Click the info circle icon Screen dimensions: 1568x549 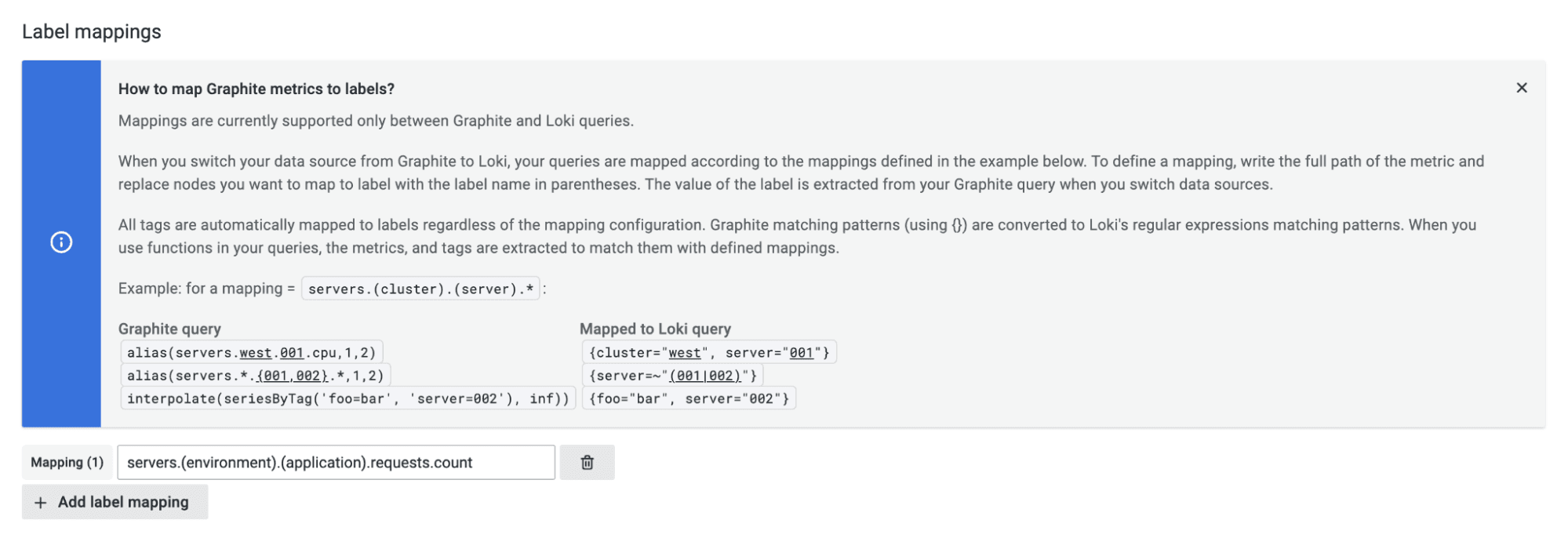pyautogui.click(x=61, y=242)
